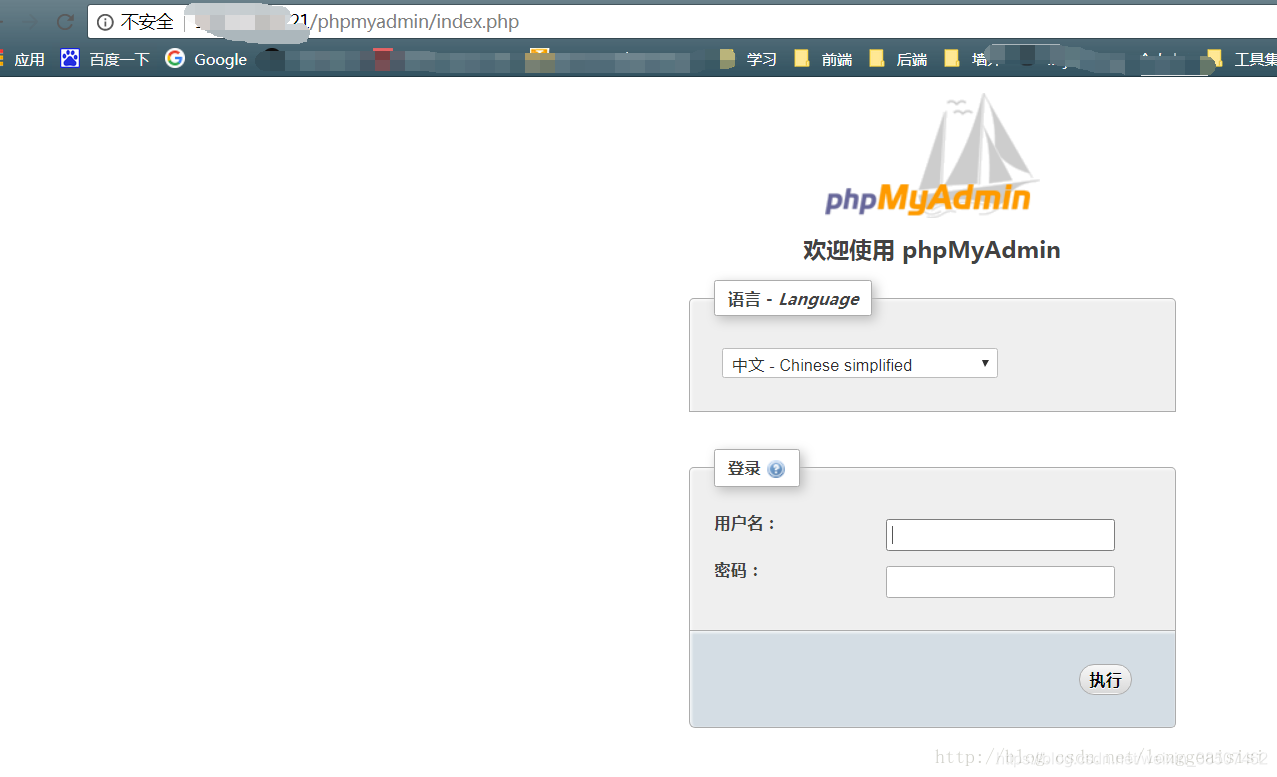Open the 前端 bookmarks folder

tap(823, 59)
